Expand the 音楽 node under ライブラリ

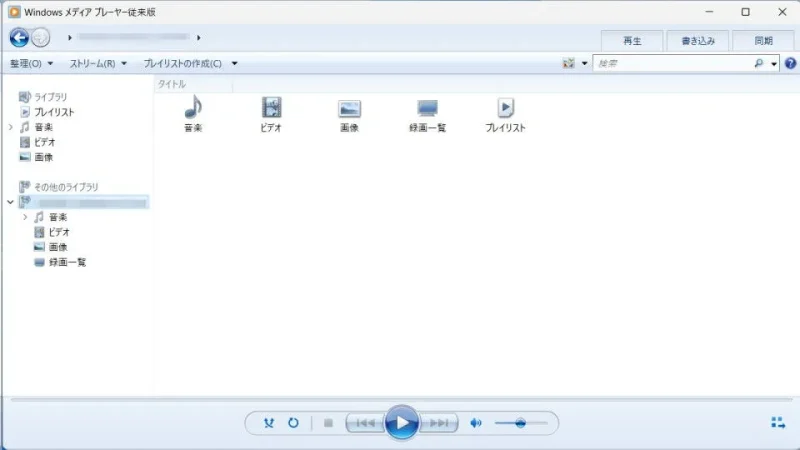coord(10,127)
